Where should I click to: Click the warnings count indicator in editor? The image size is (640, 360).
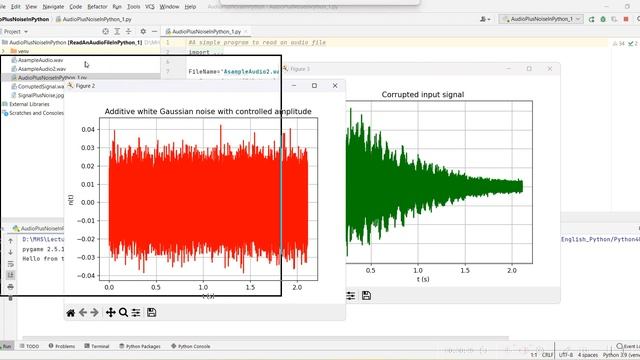(x=619, y=43)
